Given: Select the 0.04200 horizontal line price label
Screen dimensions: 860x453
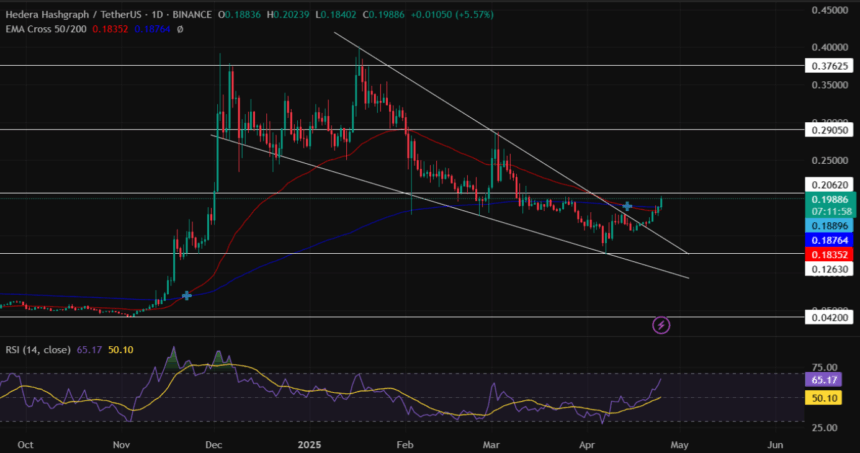Looking at the screenshot, I should (829, 318).
